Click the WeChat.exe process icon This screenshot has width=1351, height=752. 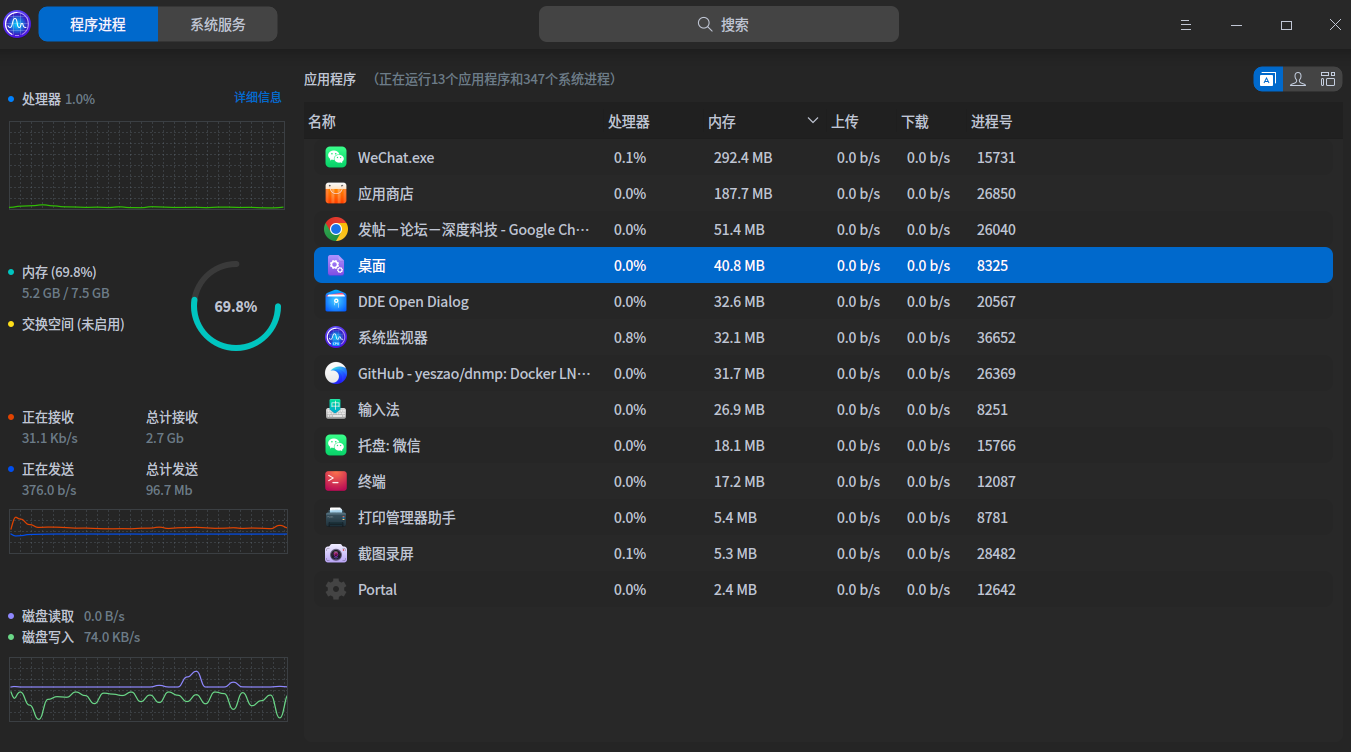[336, 157]
